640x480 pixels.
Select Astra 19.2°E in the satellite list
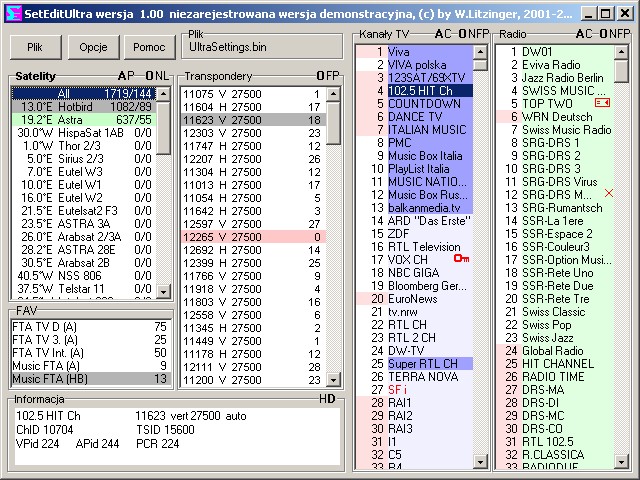tap(82, 119)
